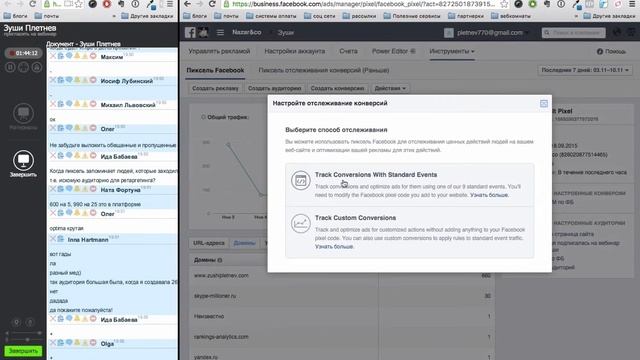The width and height of the screenshot is (640, 360).
Task: Open the системы оплаты bookmarks folder
Action: point(271,16)
